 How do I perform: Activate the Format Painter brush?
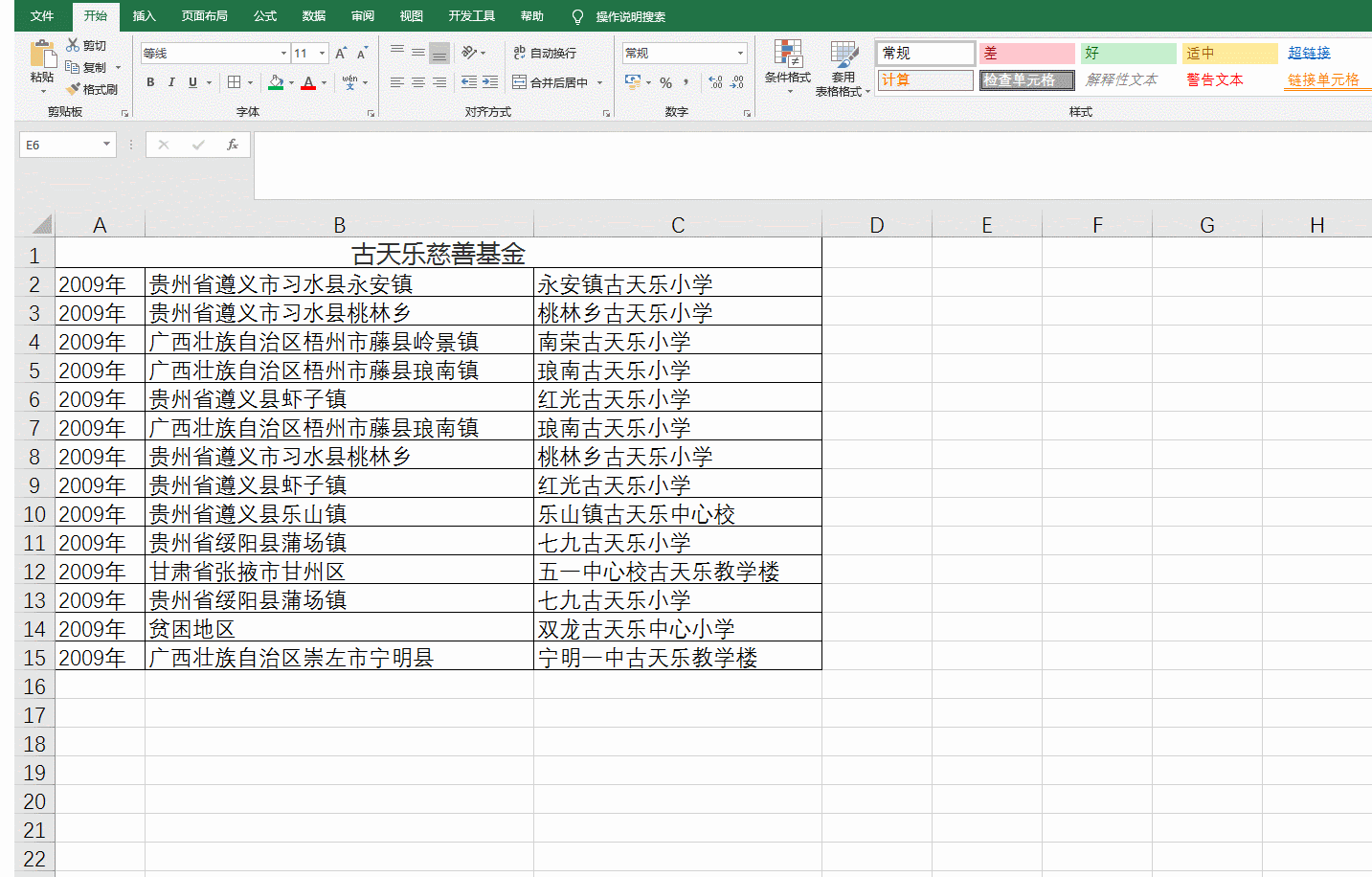(73, 89)
